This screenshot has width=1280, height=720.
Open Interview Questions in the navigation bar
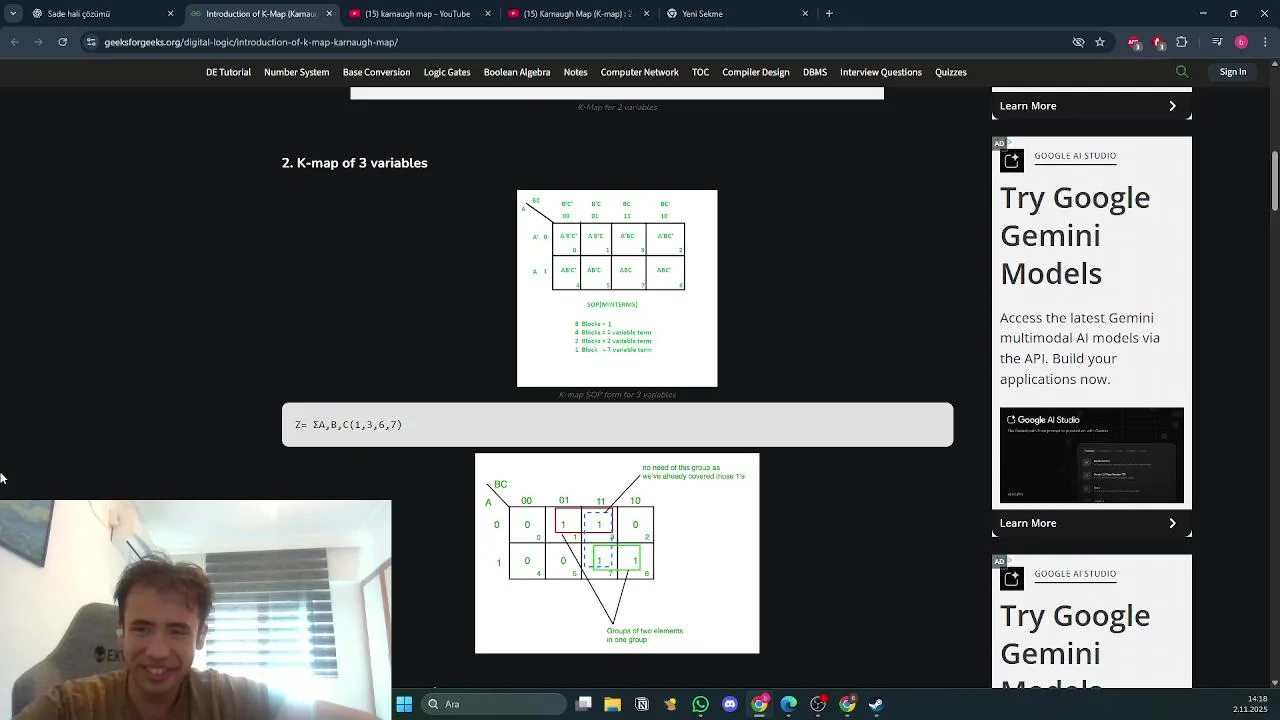[x=880, y=72]
